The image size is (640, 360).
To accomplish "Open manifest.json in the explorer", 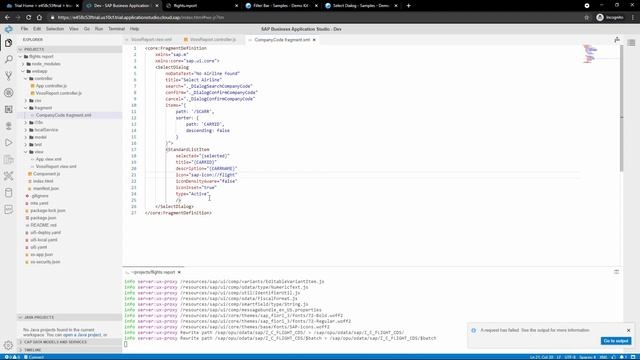I will click(x=46, y=189).
